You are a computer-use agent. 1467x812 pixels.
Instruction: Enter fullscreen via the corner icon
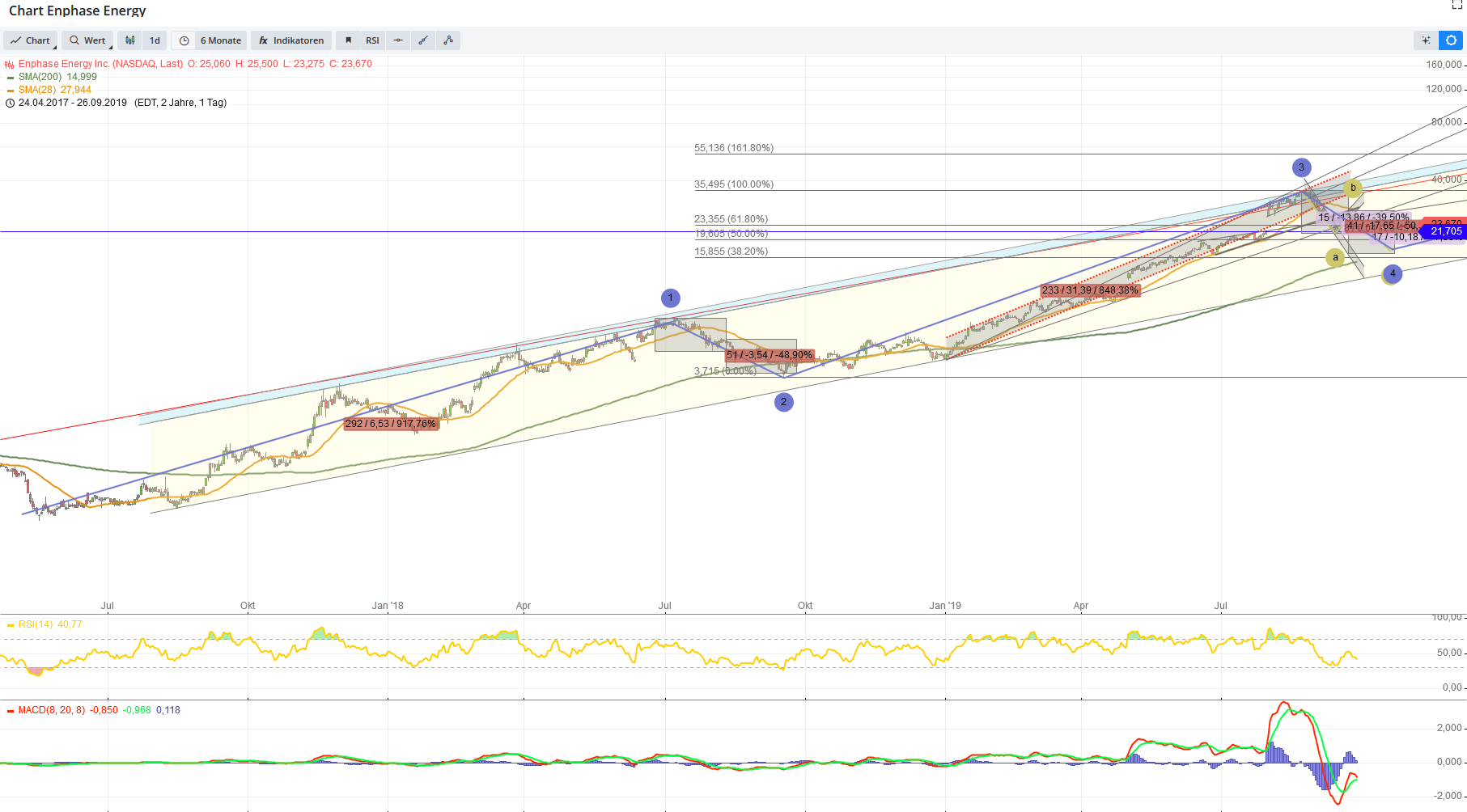click(1457, 5)
